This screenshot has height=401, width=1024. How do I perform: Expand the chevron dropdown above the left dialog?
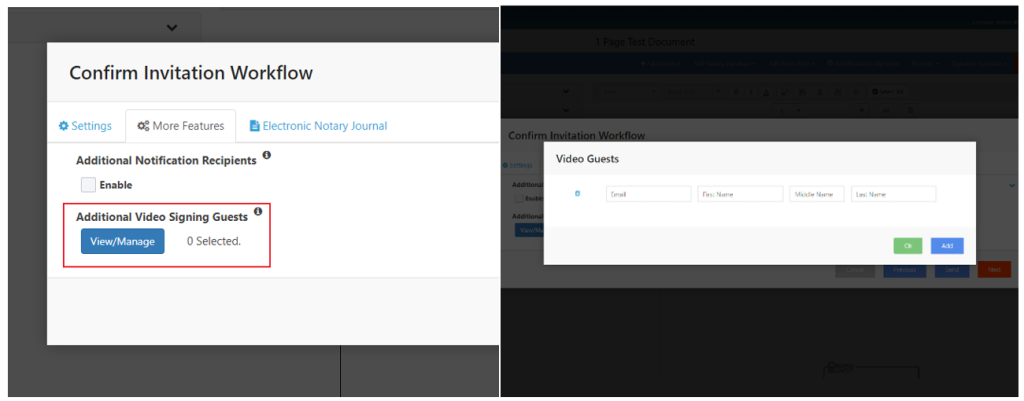pos(171,28)
